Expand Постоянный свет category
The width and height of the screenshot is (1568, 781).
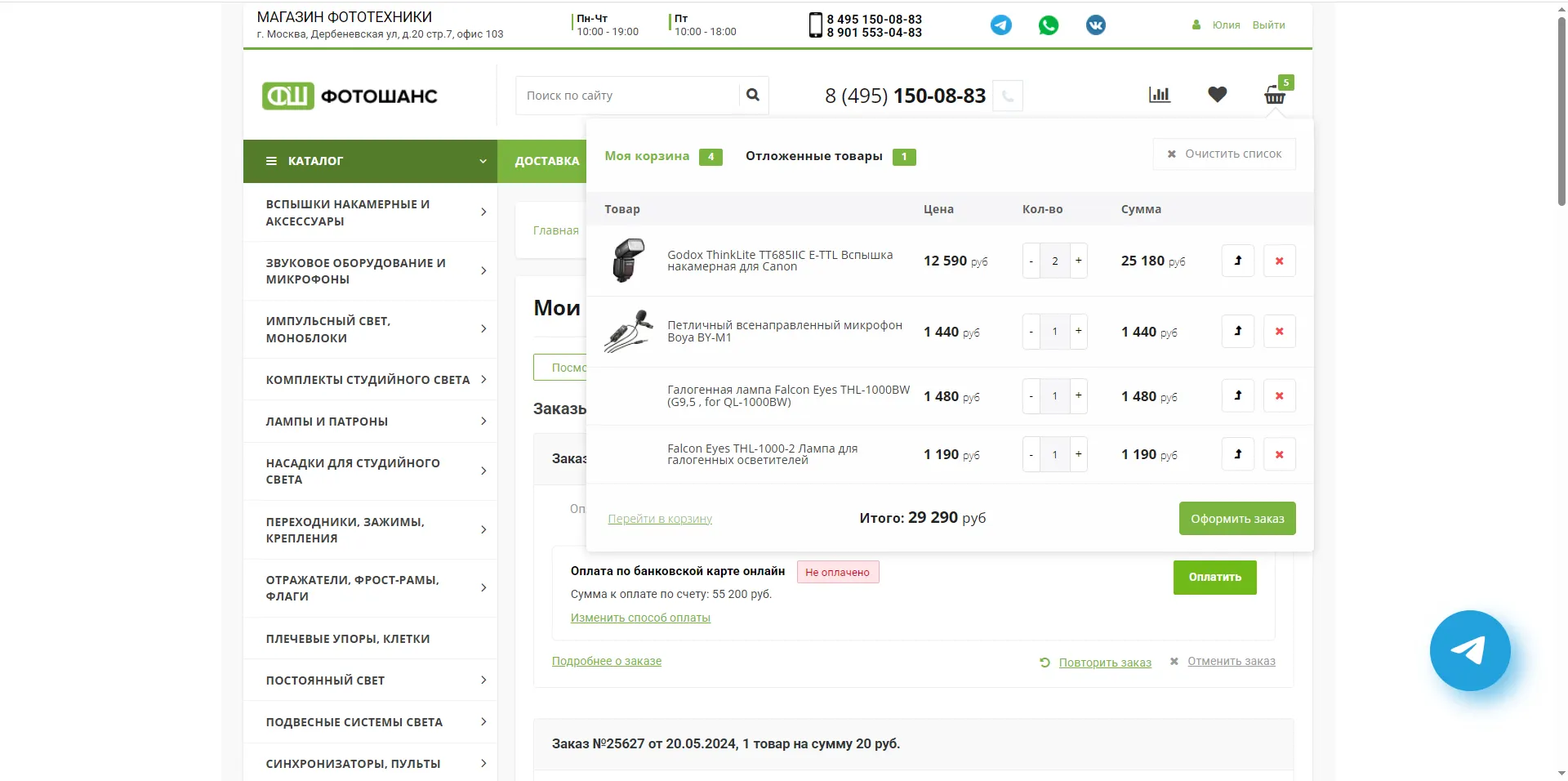(483, 680)
